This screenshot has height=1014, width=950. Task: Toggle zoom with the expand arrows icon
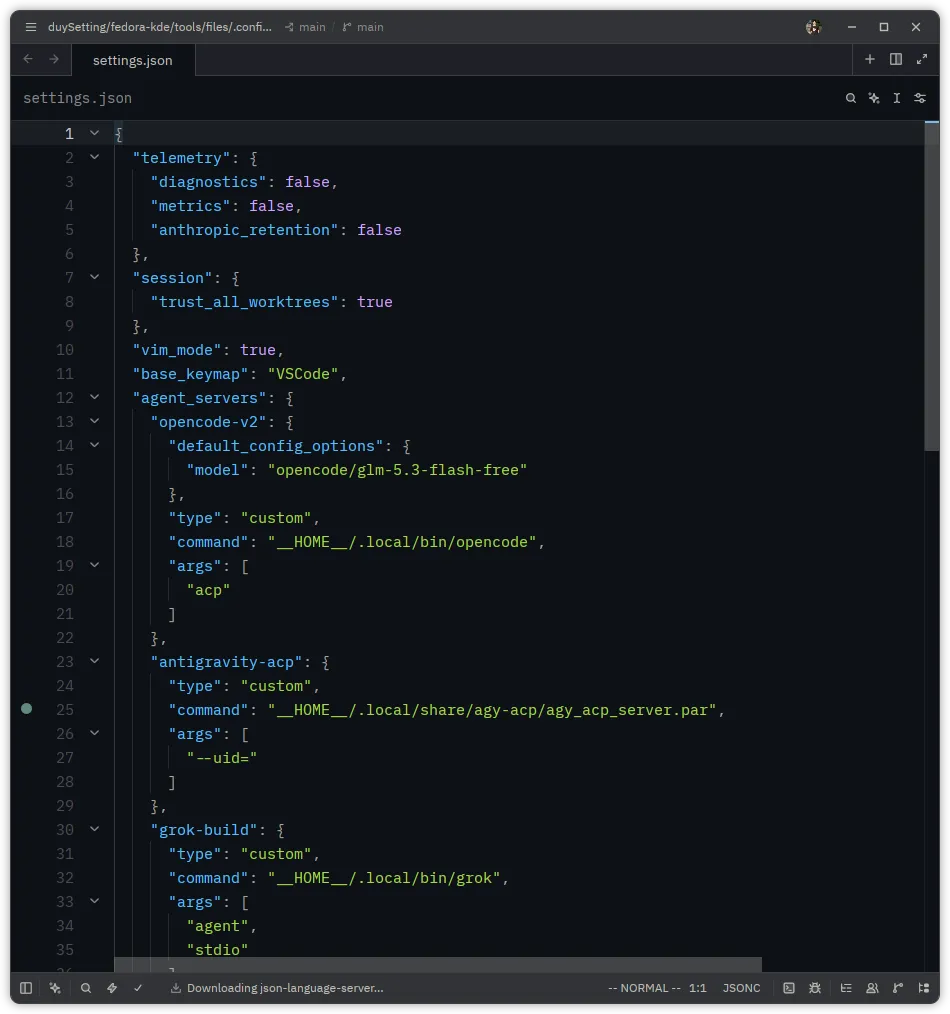922,59
